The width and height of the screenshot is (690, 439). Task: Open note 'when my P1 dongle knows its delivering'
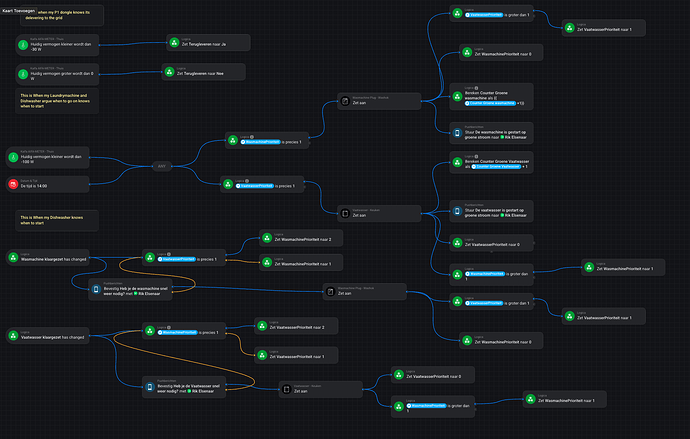click(62, 15)
